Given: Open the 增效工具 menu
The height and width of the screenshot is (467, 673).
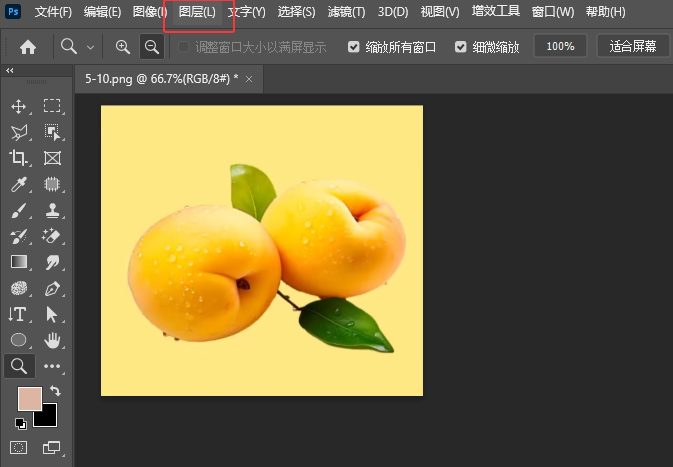Looking at the screenshot, I should (x=496, y=11).
